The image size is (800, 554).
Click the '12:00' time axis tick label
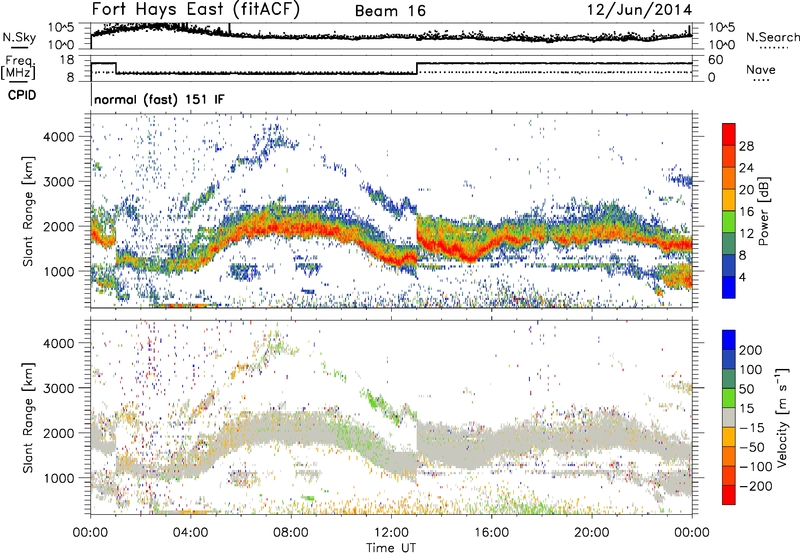pyautogui.click(x=391, y=533)
